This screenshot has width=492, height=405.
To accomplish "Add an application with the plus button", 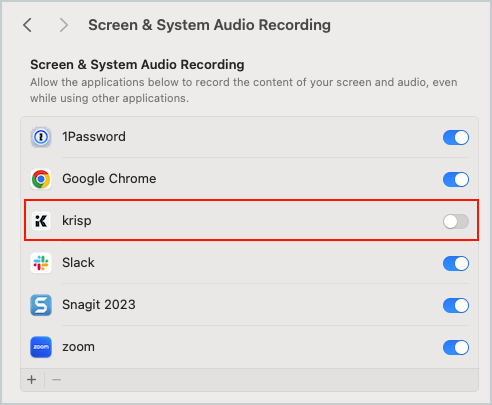I will click(32, 380).
